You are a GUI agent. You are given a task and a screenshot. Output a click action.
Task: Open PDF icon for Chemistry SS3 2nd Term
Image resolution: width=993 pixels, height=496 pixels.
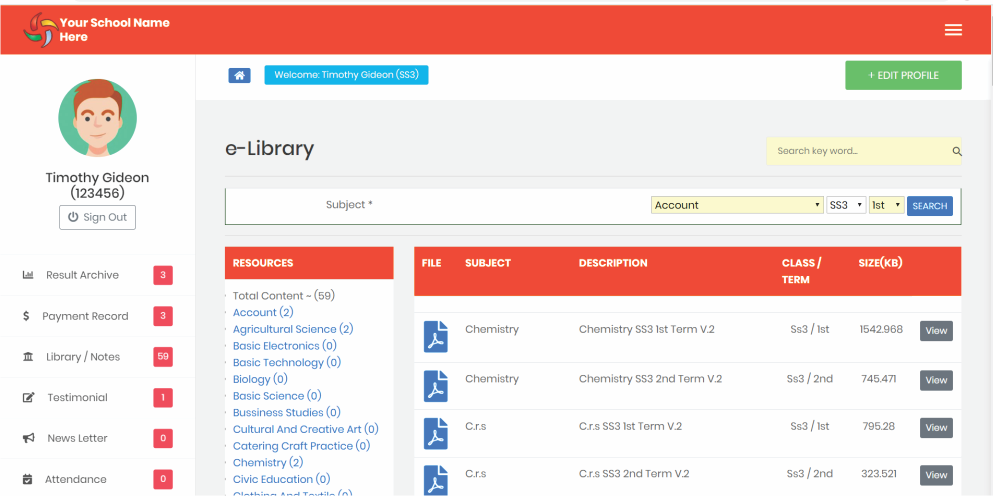435,385
